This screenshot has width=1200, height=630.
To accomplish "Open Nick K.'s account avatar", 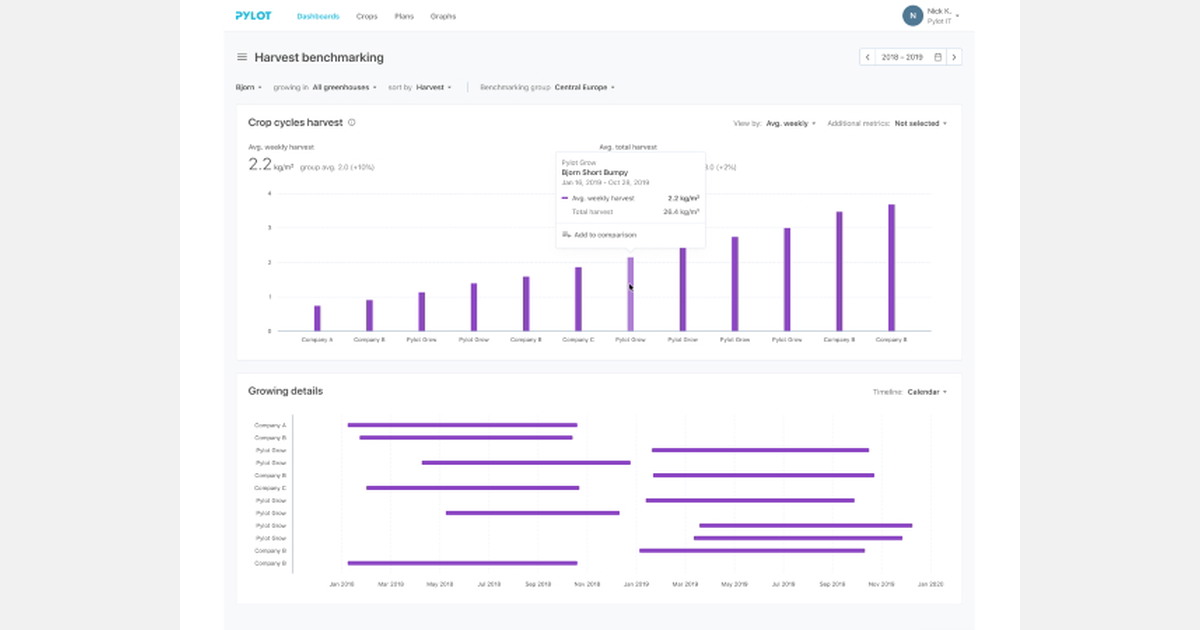I will pyautogui.click(x=911, y=15).
